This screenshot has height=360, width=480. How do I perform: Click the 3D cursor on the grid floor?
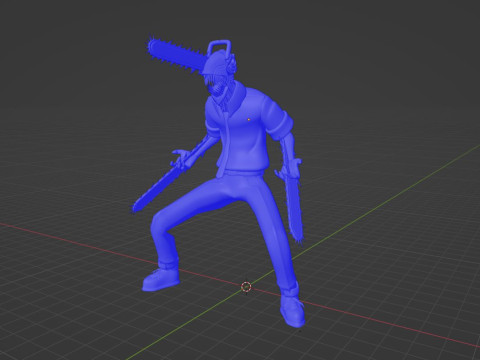[x=246, y=287]
